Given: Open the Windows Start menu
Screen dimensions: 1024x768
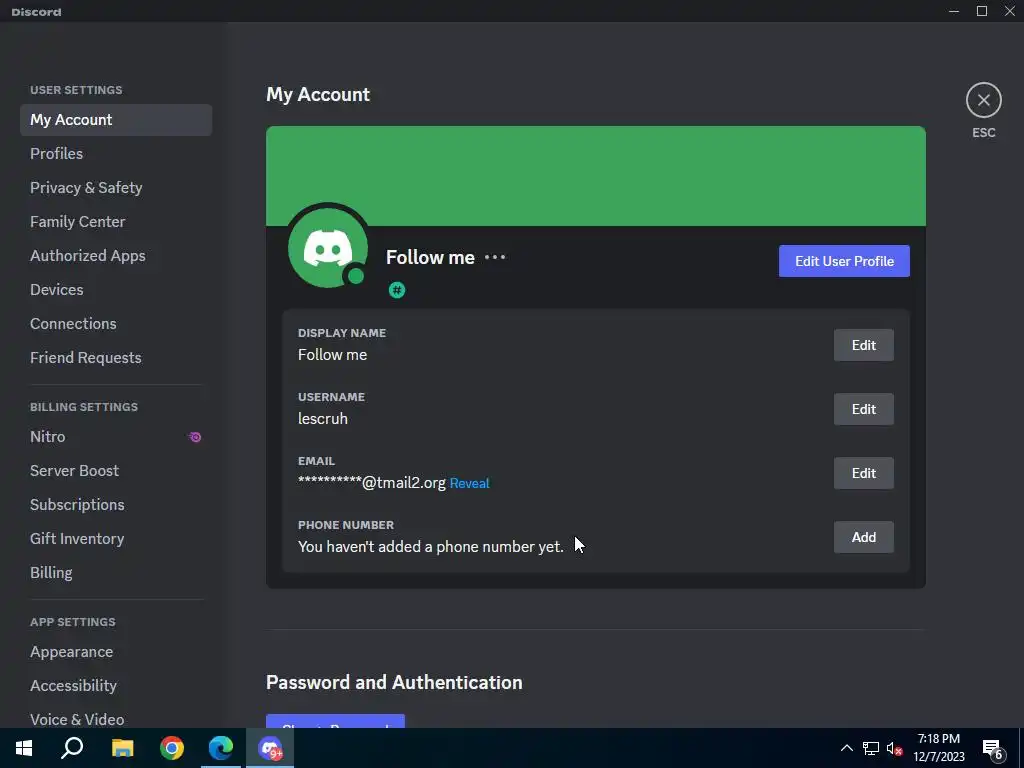Looking at the screenshot, I should tap(24, 748).
